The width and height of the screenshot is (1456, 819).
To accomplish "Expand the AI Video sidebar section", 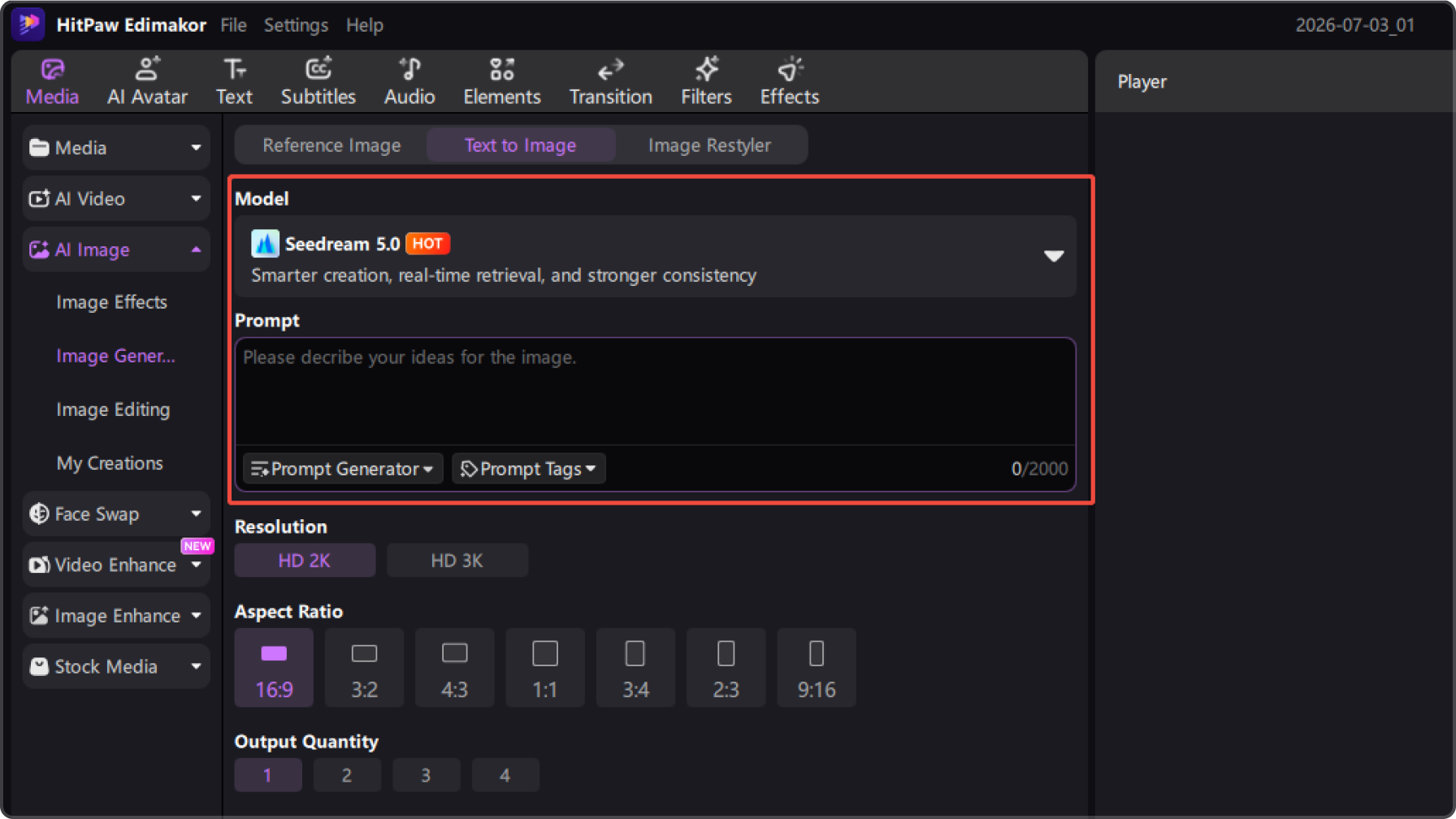I will [x=116, y=199].
